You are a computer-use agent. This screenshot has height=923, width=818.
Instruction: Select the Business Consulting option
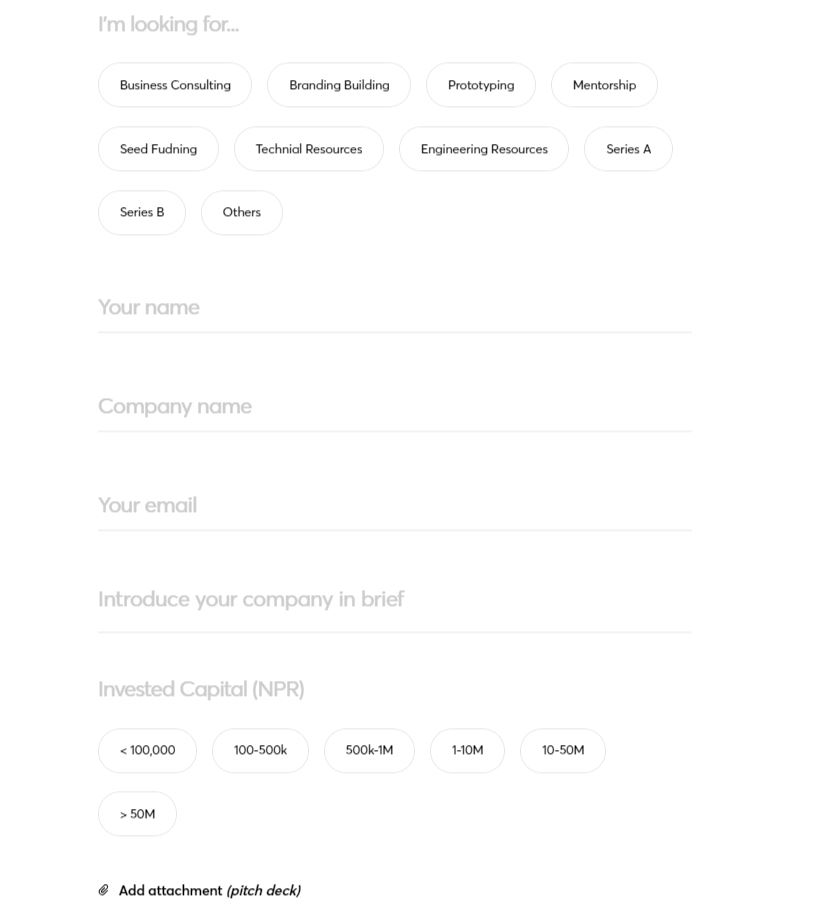click(175, 85)
